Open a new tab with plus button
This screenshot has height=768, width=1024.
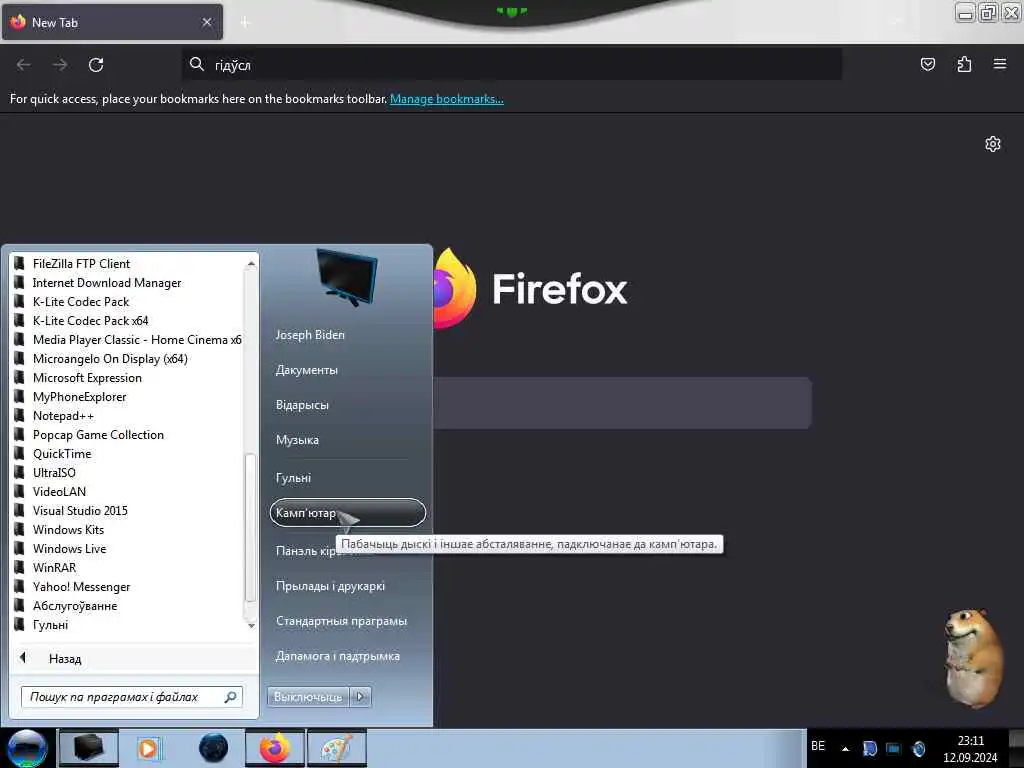coord(245,23)
